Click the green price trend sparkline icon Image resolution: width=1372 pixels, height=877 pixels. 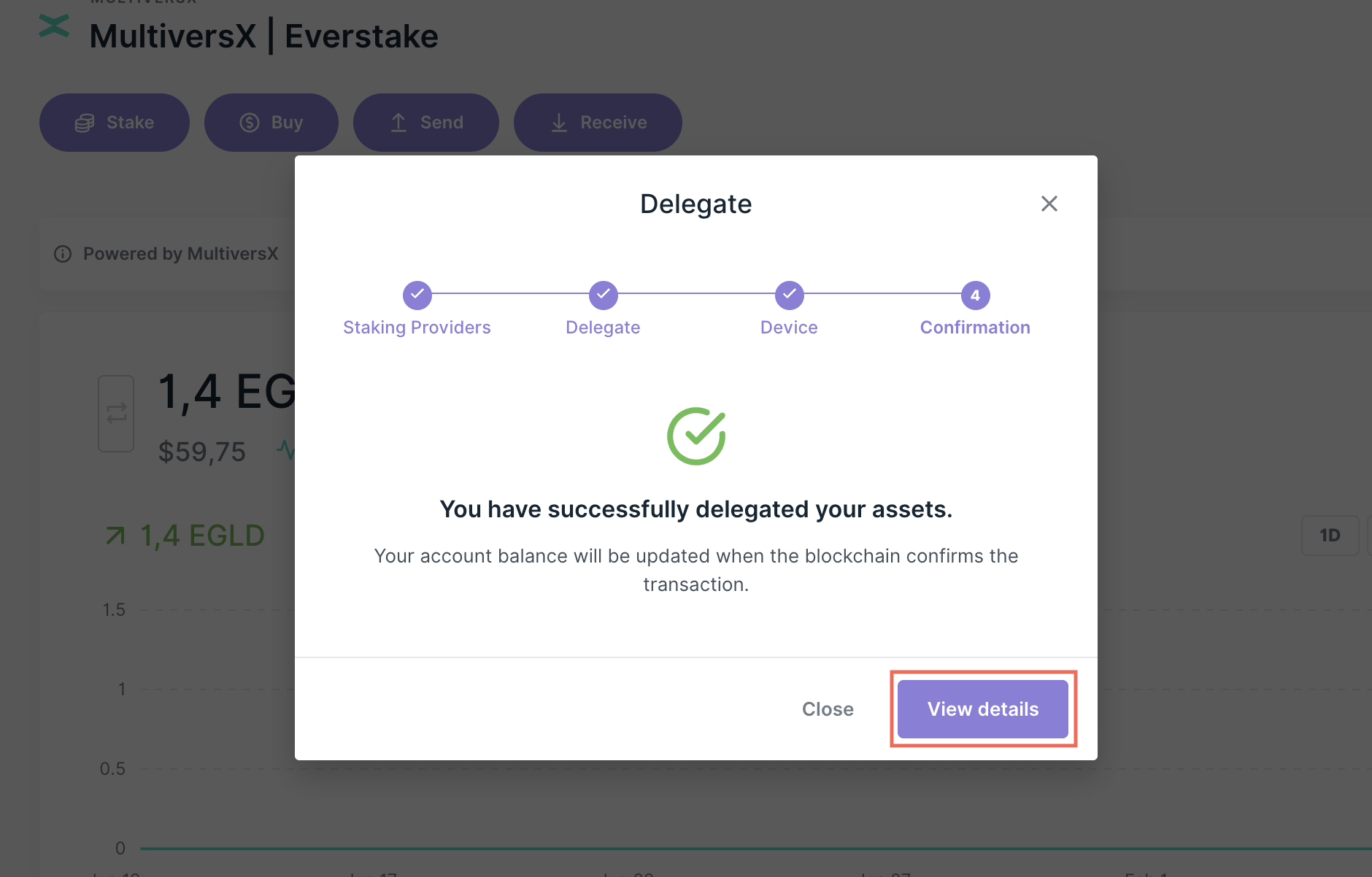point(288,450)
